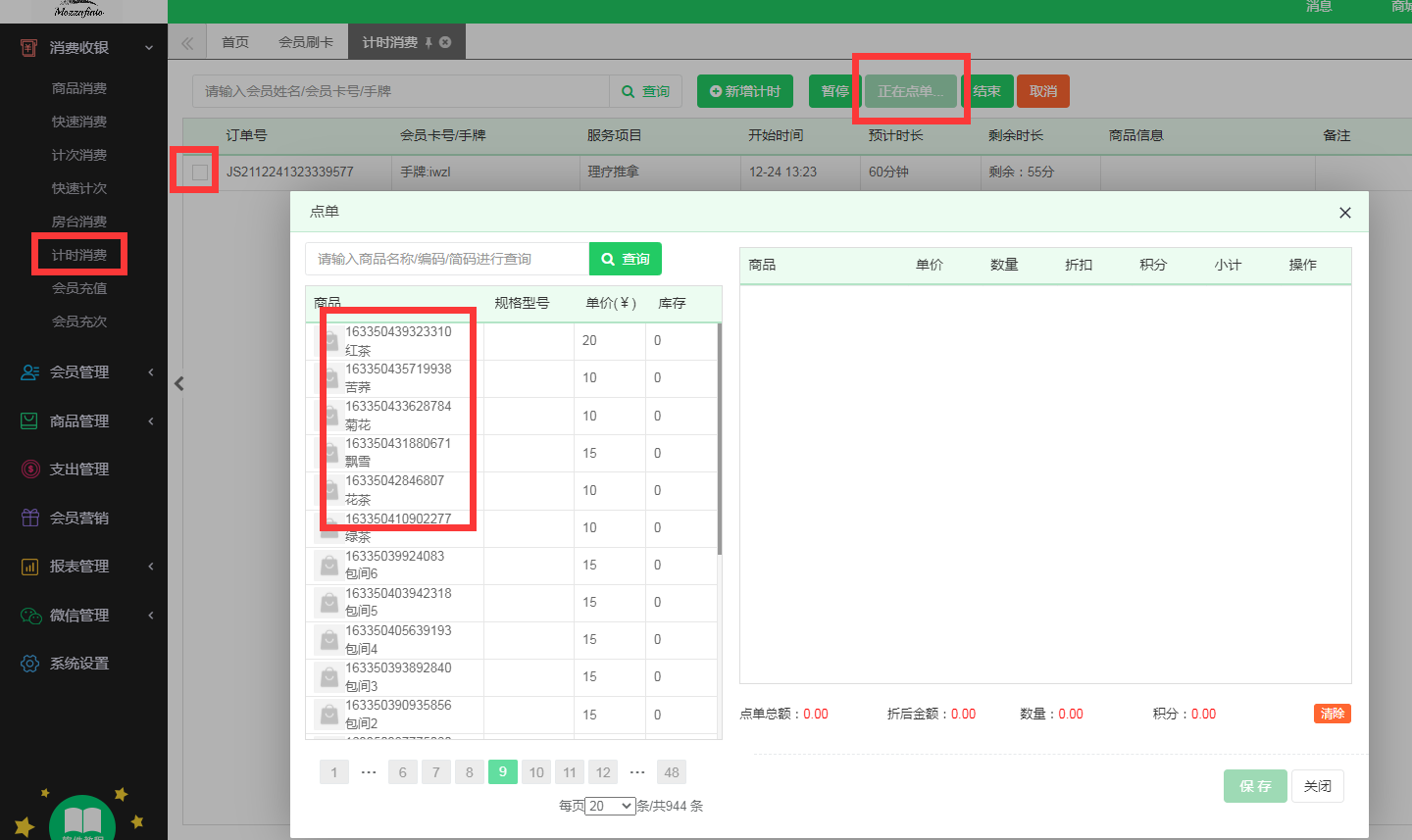Image resolution: width=1412 pixels, height=840 pixels.
Task: Switch to the 会员刷卡 tab
Action: click(x=306, y=42)
